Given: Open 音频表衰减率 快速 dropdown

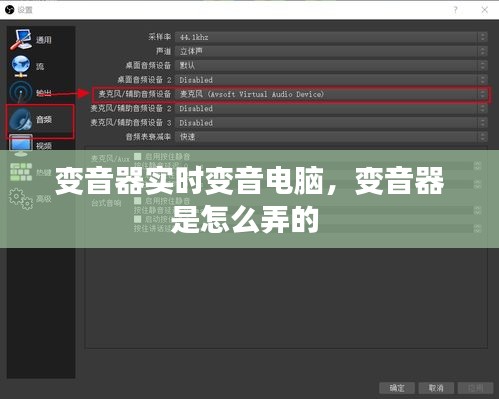Looking at the screenshot, I should tap(331, 137).
